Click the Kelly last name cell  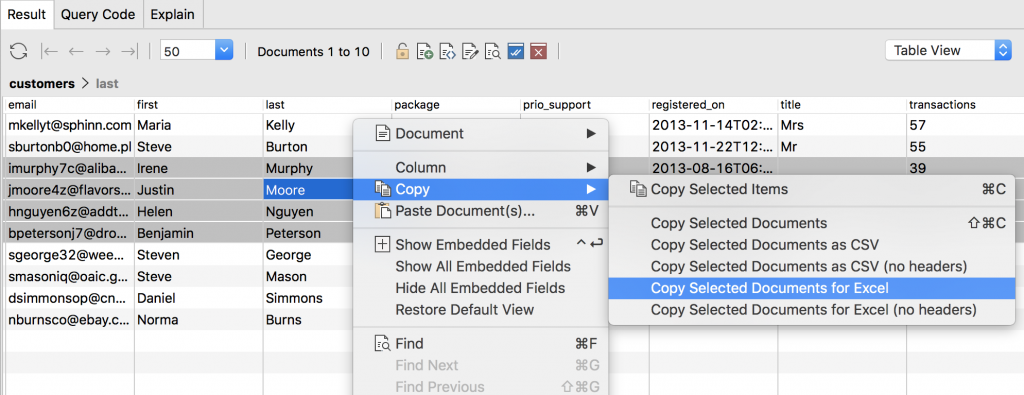(308, 125)
